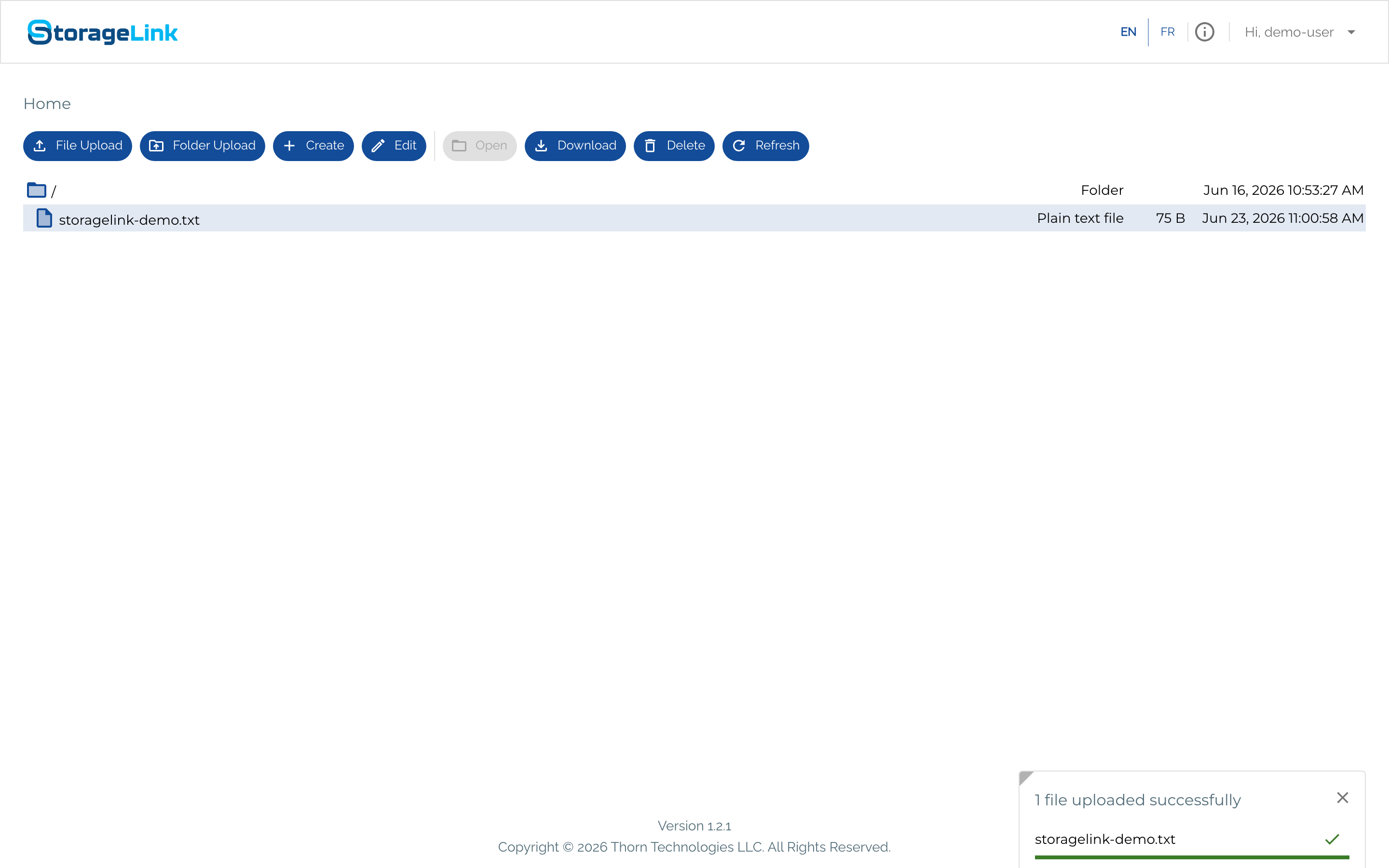1389x868 pixels.
Task: Click the root folder icon
Action: 36,190
